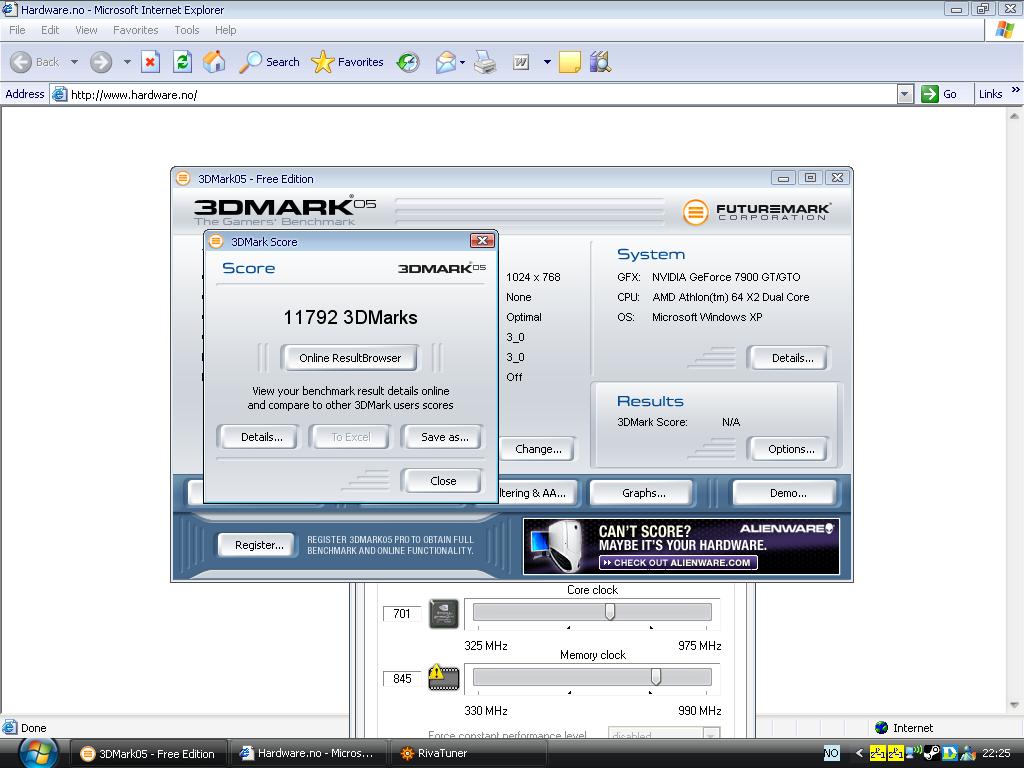Click the Internet Explorer page icon in address bar
The height and width of the screenshot is (768, 1024).
pyautogui.click(x=59, y=94)
